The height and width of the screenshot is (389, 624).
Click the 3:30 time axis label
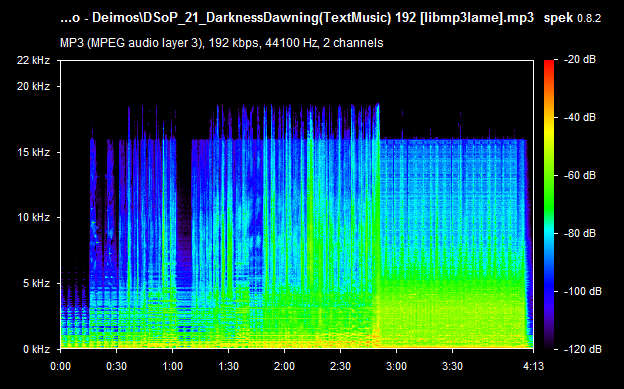(x=452, y=366)
